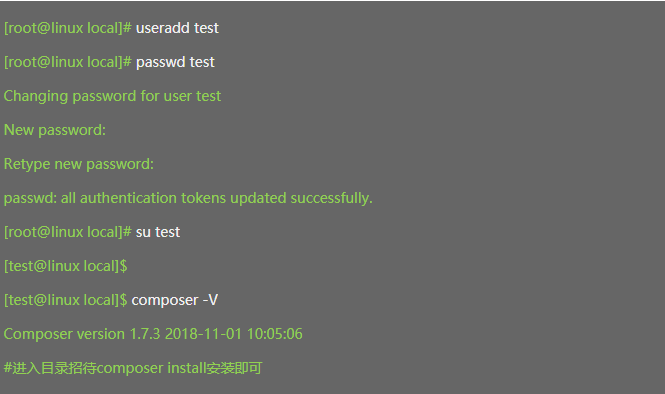The height and width of the screenshot is (394, 665).
Task: Click the 'su test' command text
Action: pos(158,232)
